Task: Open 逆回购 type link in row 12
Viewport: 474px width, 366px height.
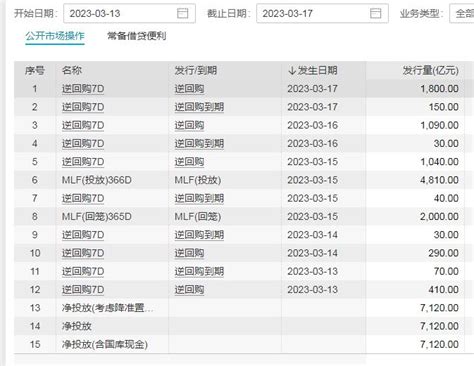Action: [x=189, y=290]
